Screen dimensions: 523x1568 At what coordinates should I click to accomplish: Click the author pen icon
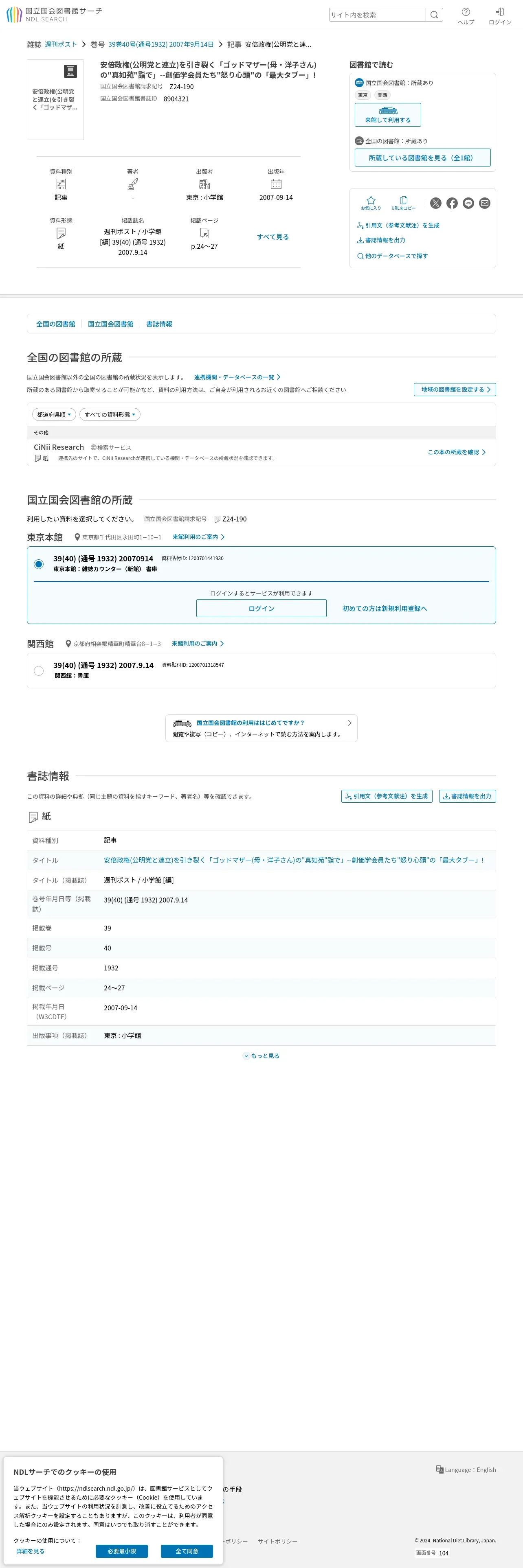(x=133, y=184)
